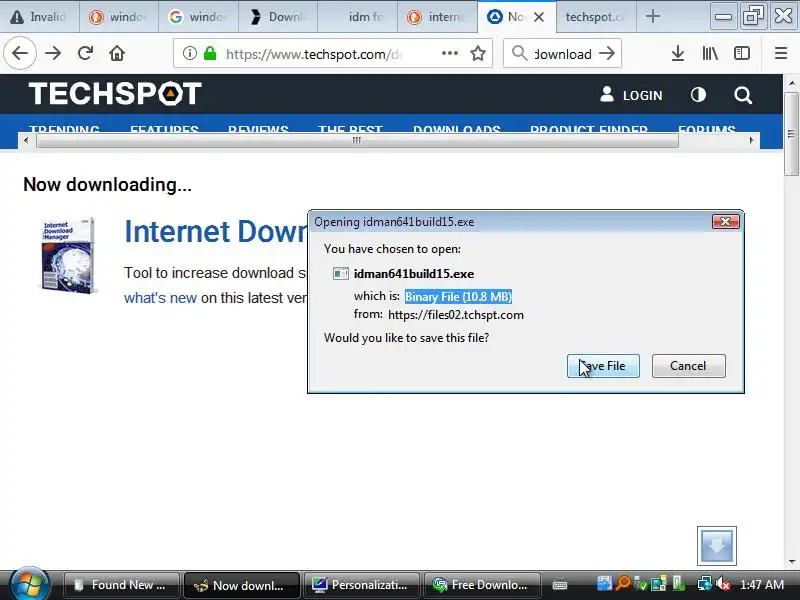The width and height of the screenshot is (800, 600).
Task: Switch to the interne tab
Action: point(437,17)
